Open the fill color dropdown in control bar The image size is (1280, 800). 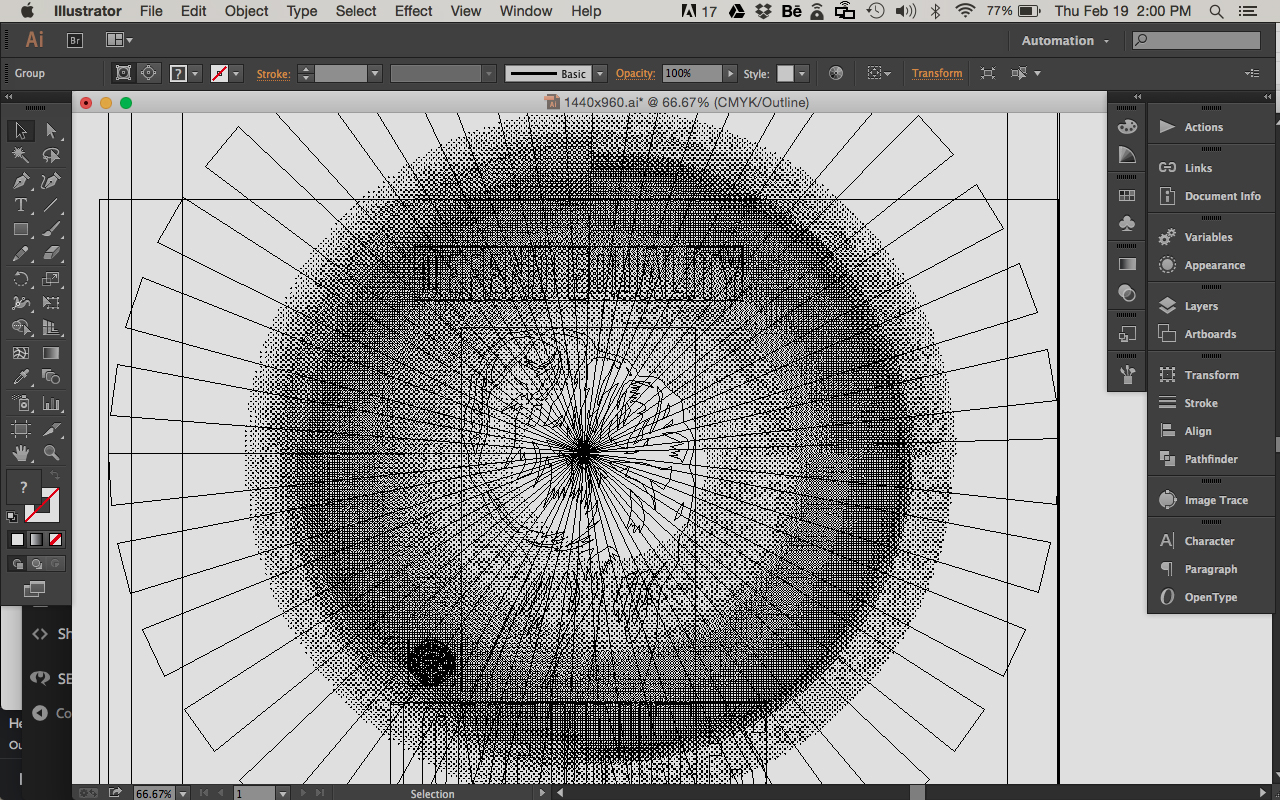pyautogui.click(x=196, y=74)
